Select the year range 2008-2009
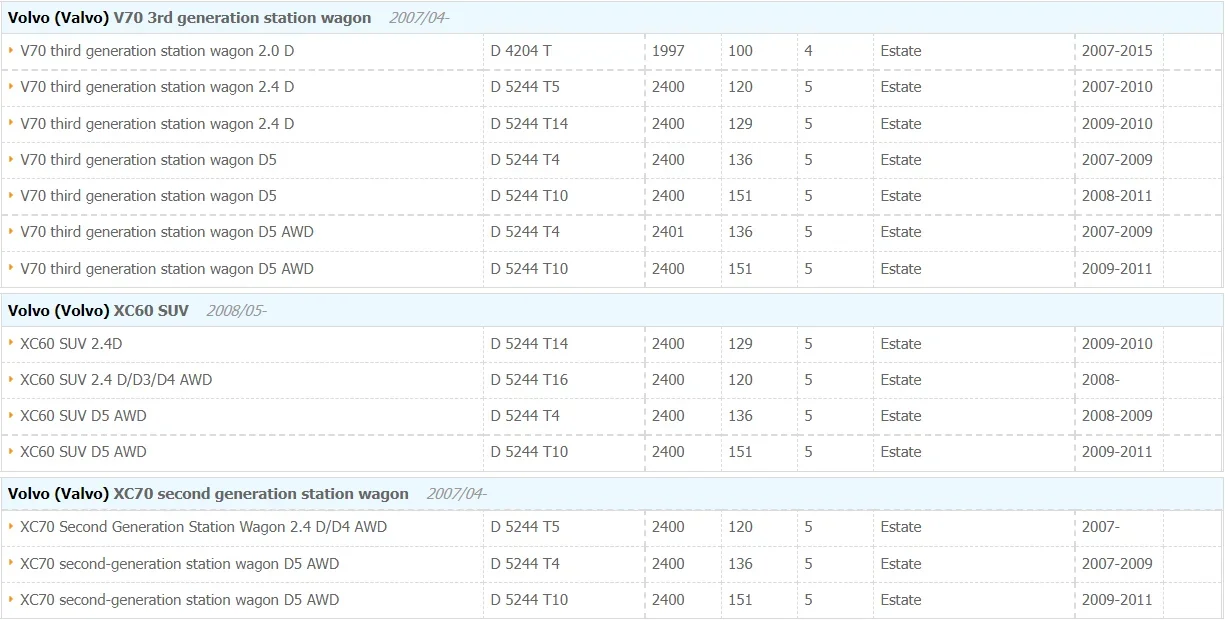Image resolution: width=1225 pixels, height=620 pixels. pyautogui.click(x=1117, y=416)
